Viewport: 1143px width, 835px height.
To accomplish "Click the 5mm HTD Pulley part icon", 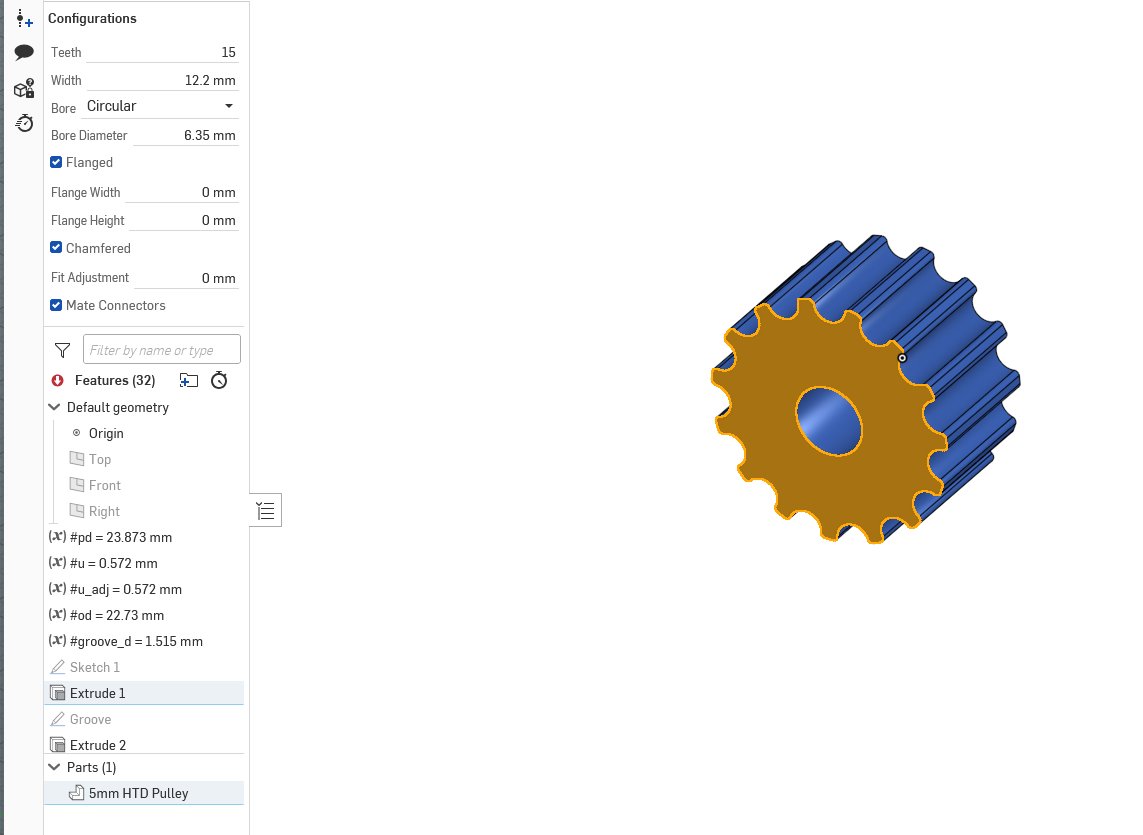I will tap(77, 793).
